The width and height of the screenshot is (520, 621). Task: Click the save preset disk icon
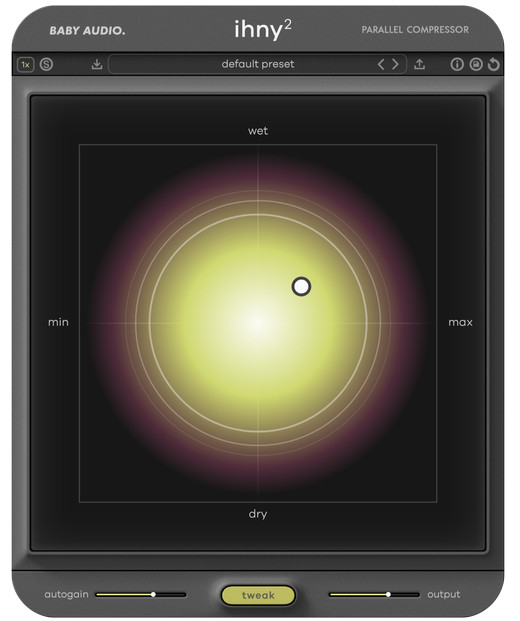(476, 64)
